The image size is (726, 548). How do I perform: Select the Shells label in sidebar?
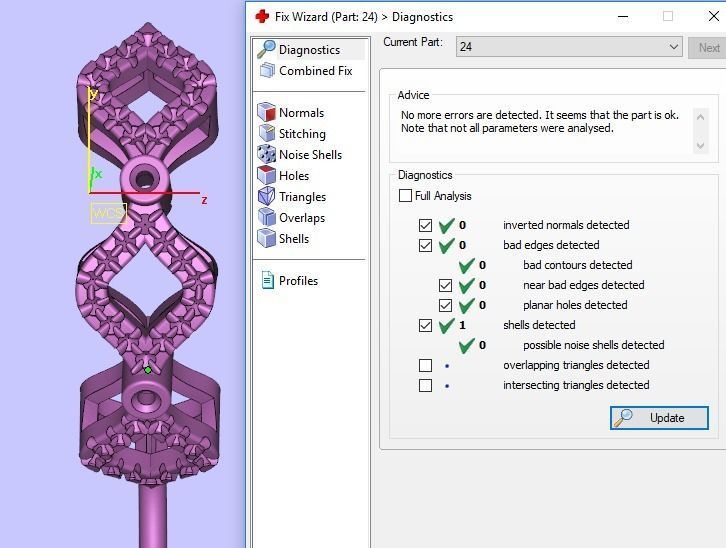click(294, 239)
